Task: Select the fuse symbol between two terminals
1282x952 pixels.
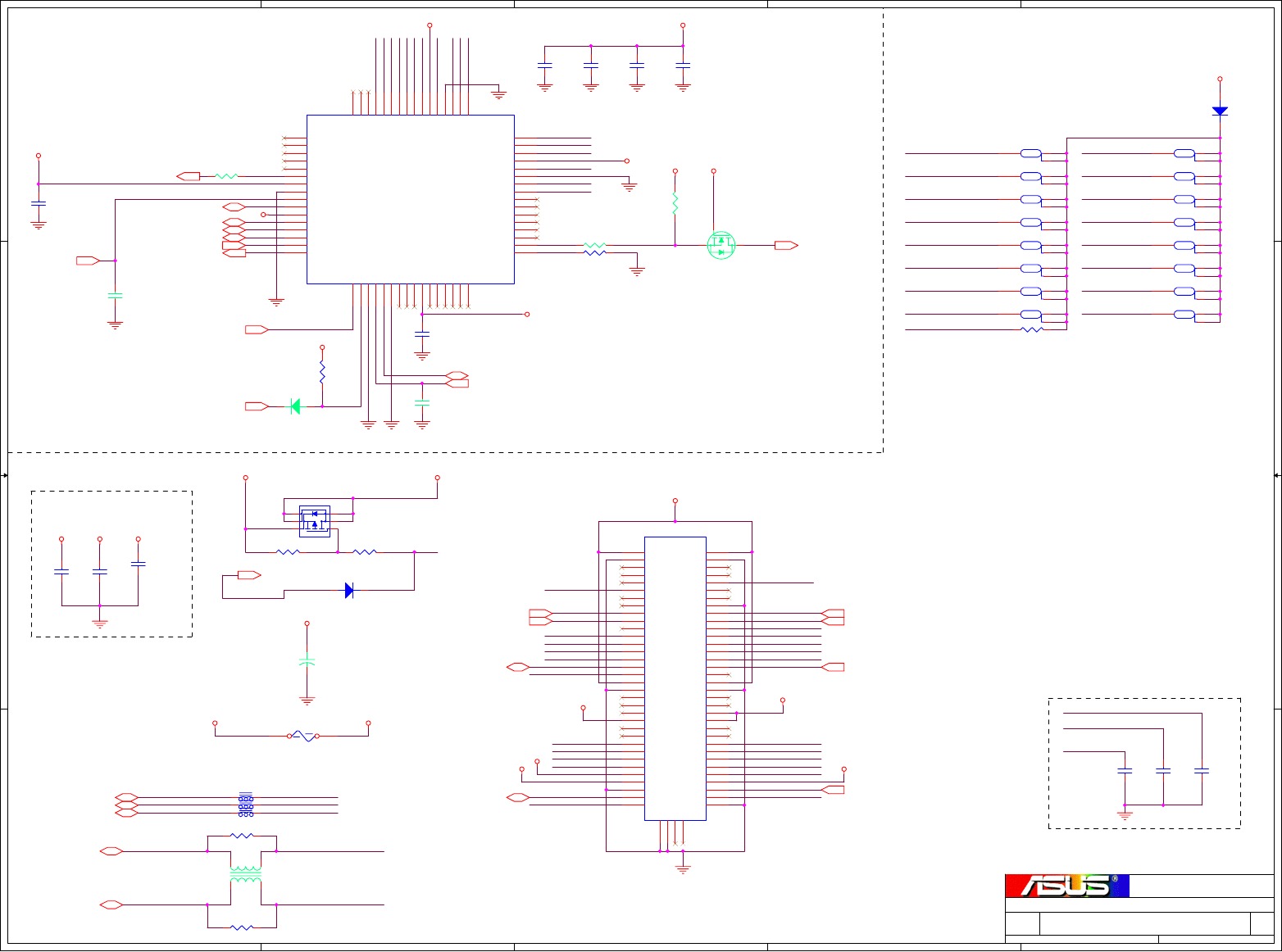Action: [303, 736]
